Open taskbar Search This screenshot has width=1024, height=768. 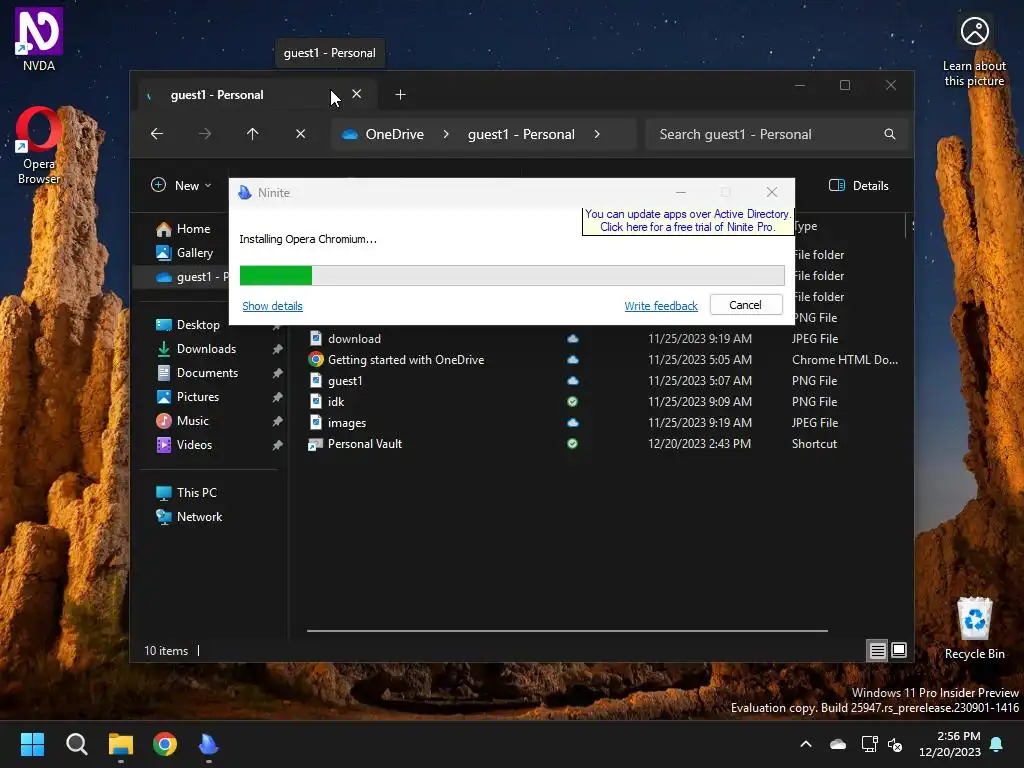(x=76, y=744)
